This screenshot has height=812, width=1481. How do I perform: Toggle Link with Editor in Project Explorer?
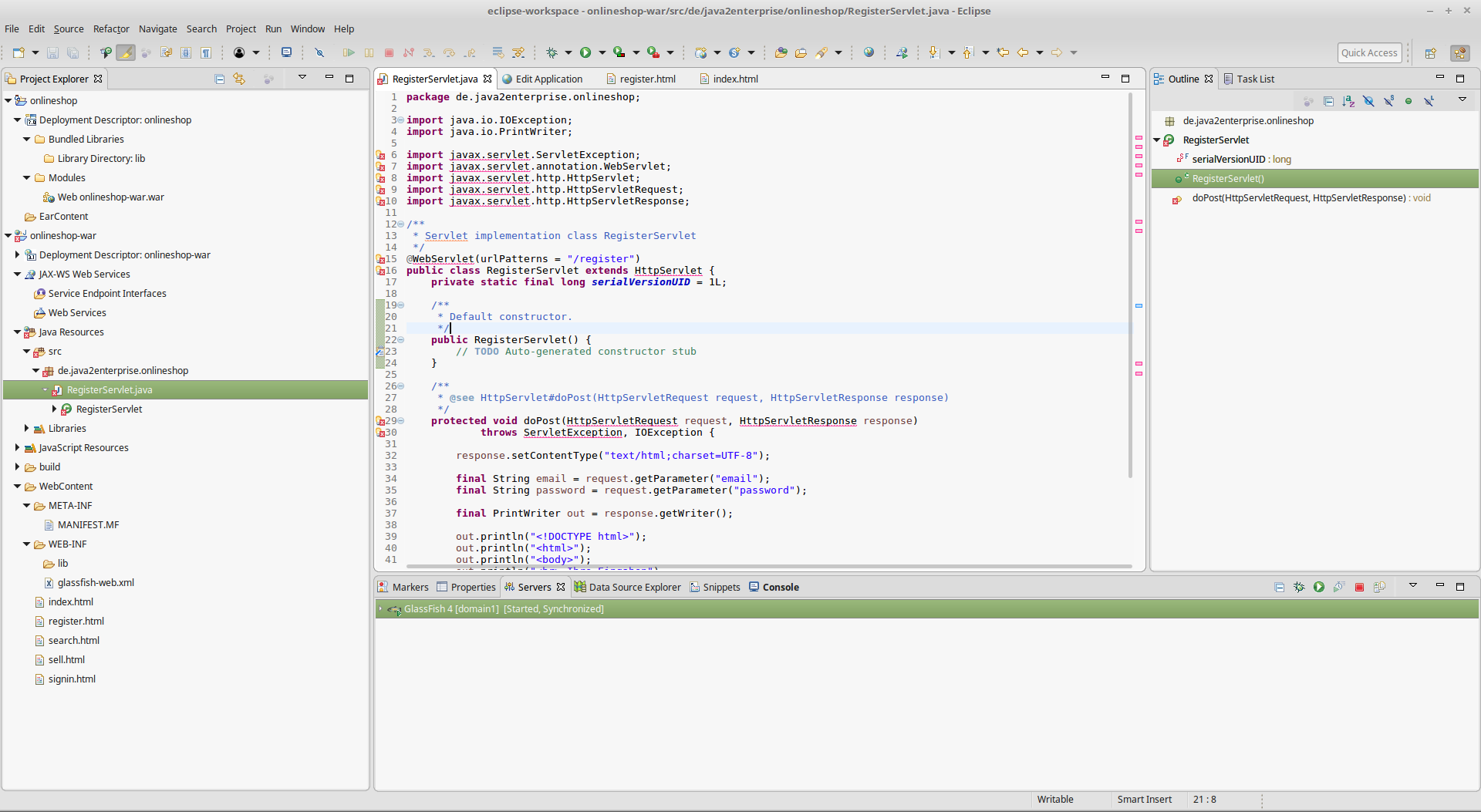point(239,79)
